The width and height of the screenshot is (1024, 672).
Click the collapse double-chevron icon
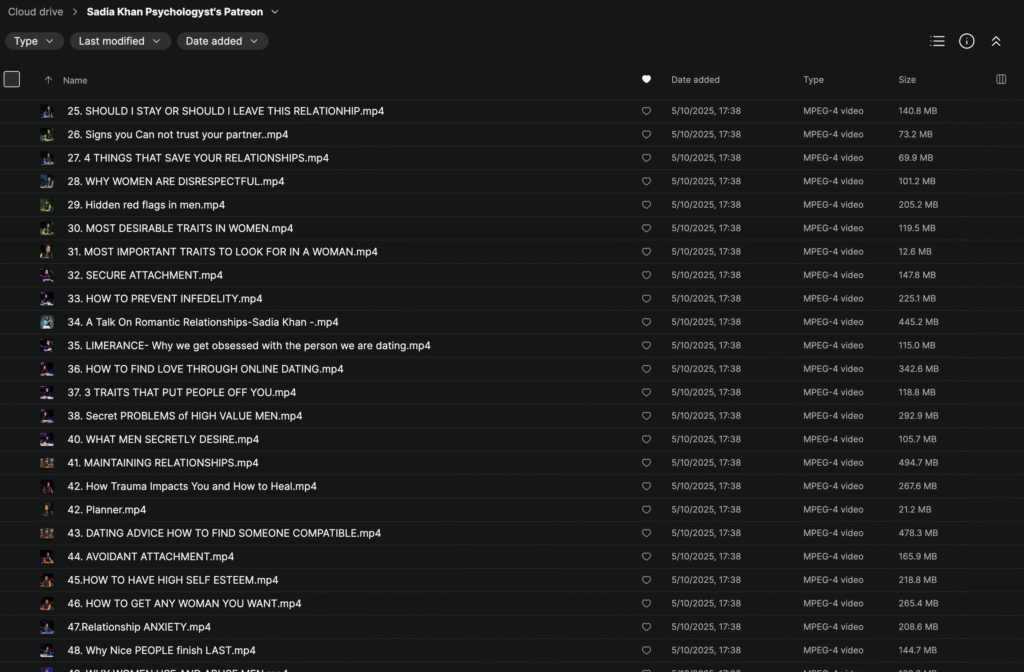point(996,41)
